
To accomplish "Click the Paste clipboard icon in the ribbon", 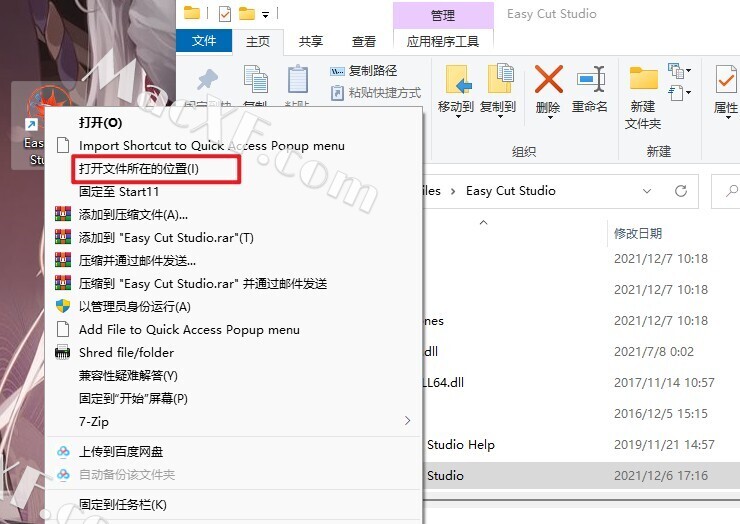I will tap(298, 79).
